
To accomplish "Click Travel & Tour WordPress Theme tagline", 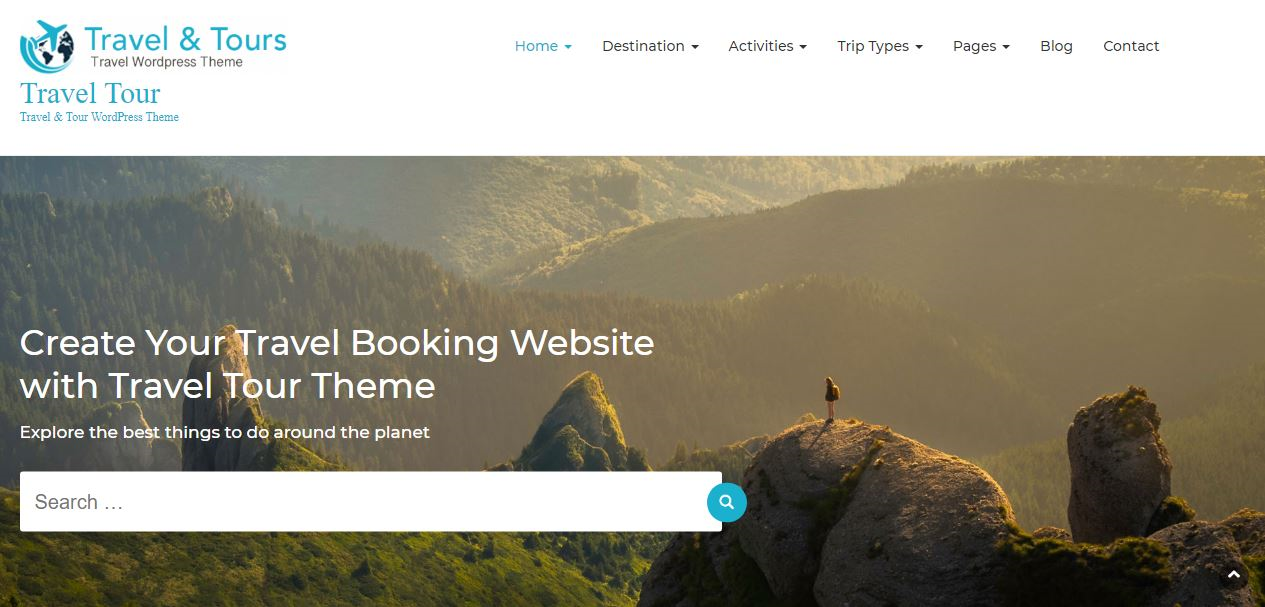I will (99, 117).
